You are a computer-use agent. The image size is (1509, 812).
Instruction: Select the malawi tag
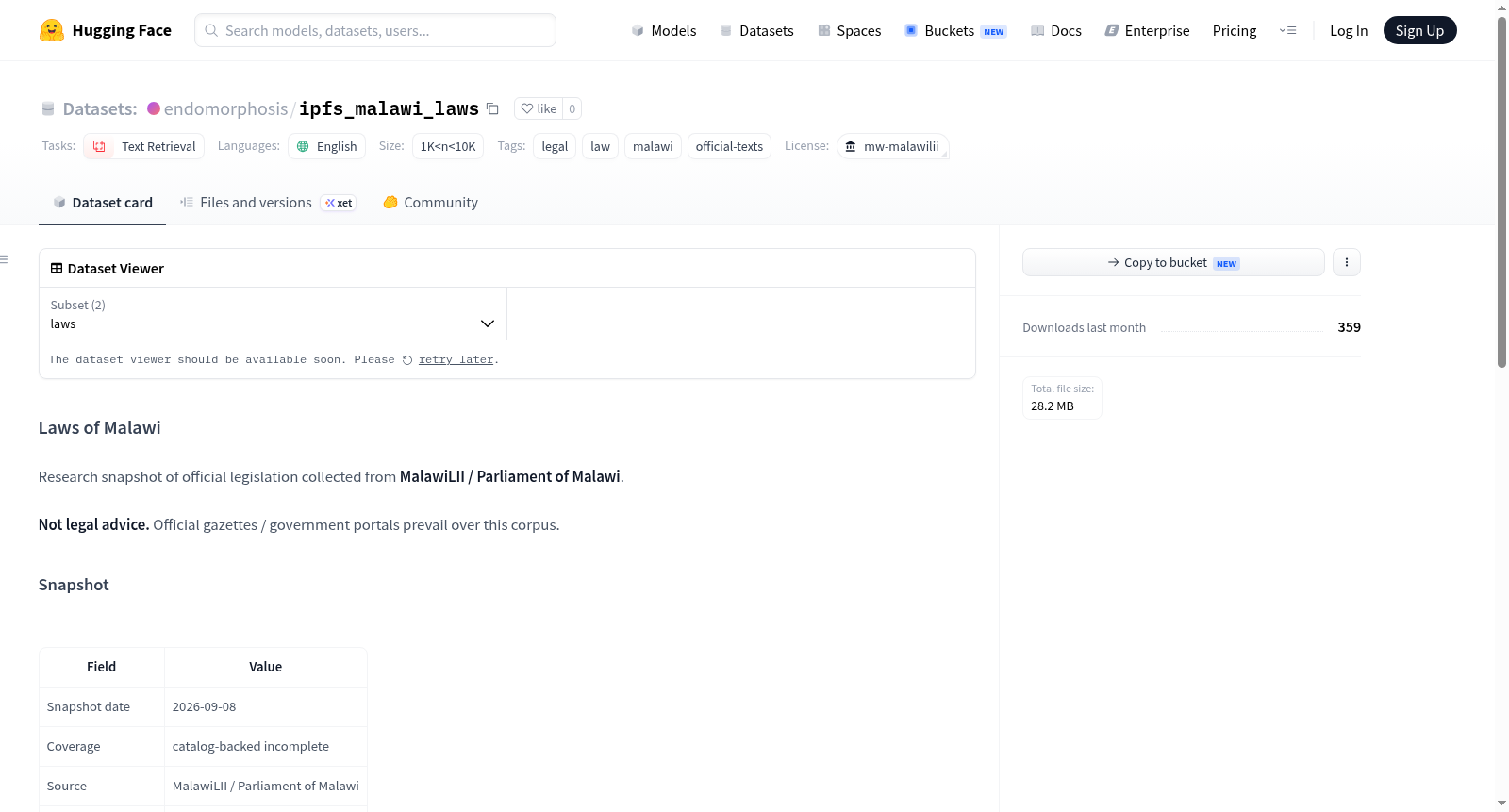(x=653, y=146)
